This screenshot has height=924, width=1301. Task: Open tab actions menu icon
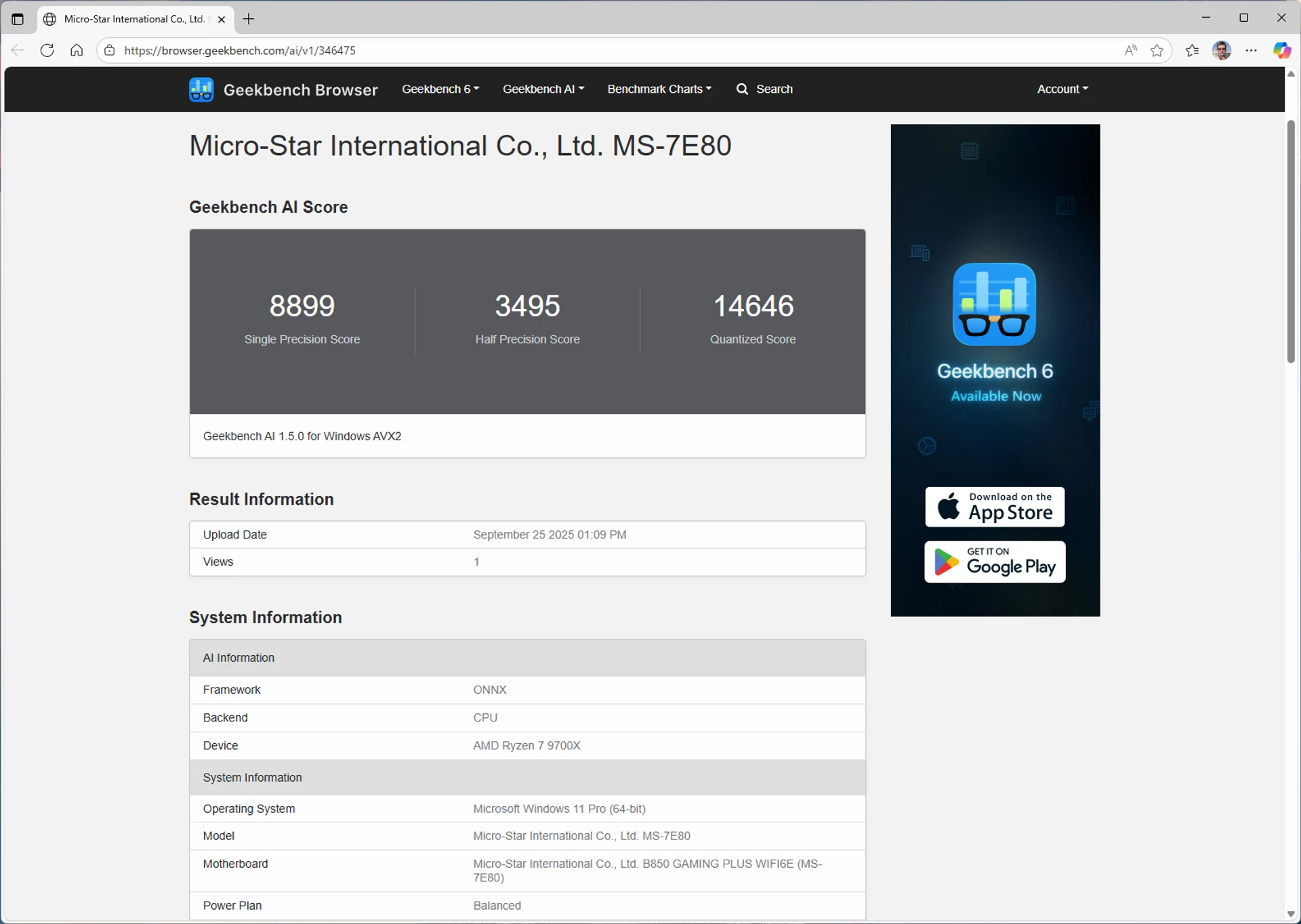pos(18,19)
